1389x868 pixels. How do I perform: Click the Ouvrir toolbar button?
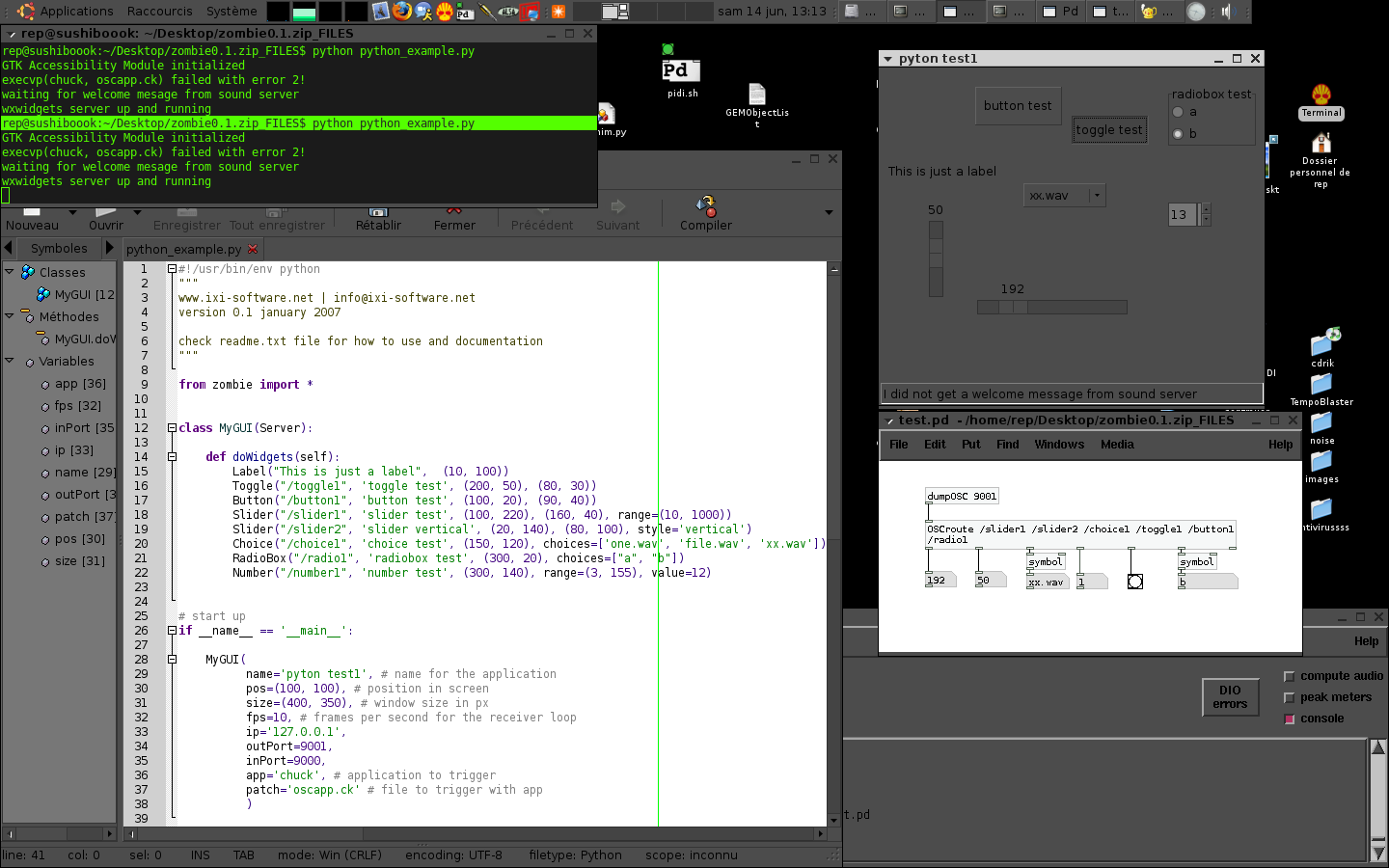(x=105, y=219)
